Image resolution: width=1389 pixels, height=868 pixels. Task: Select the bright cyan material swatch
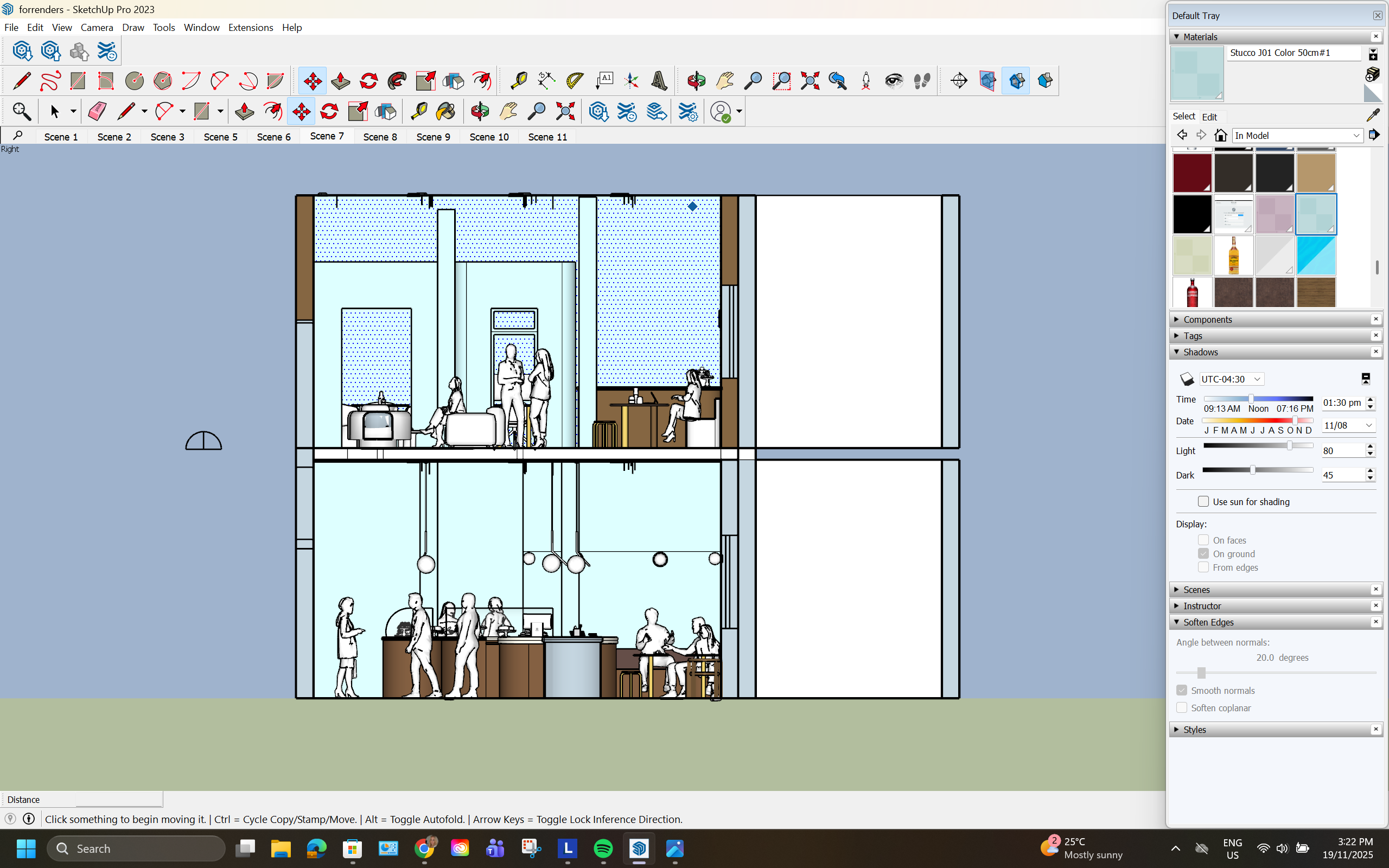coord(1316,256)
